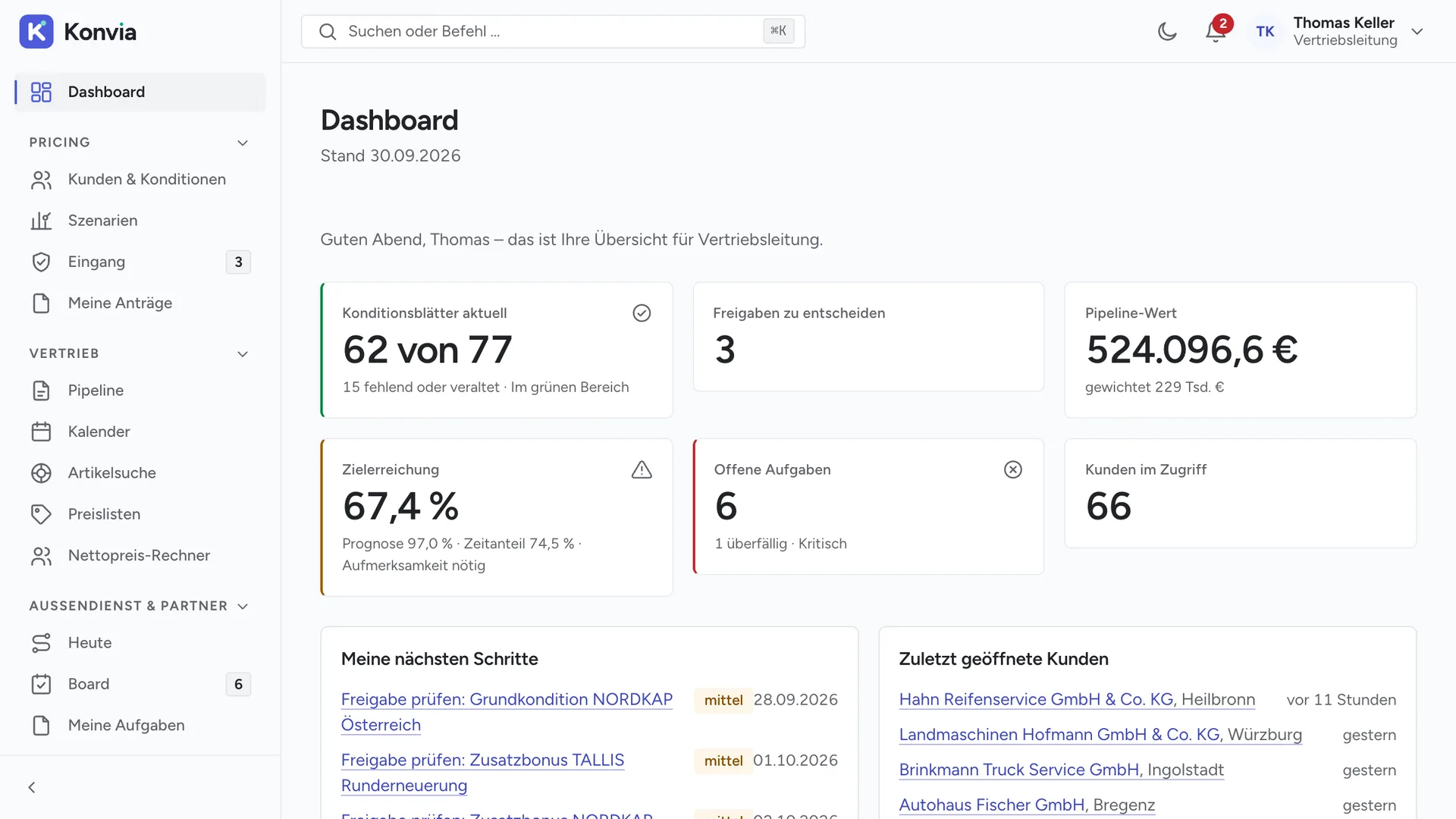Click checkmark icon on Konditionsblätter card
Screen dimensions: 1456x819
tap(642, 313)
